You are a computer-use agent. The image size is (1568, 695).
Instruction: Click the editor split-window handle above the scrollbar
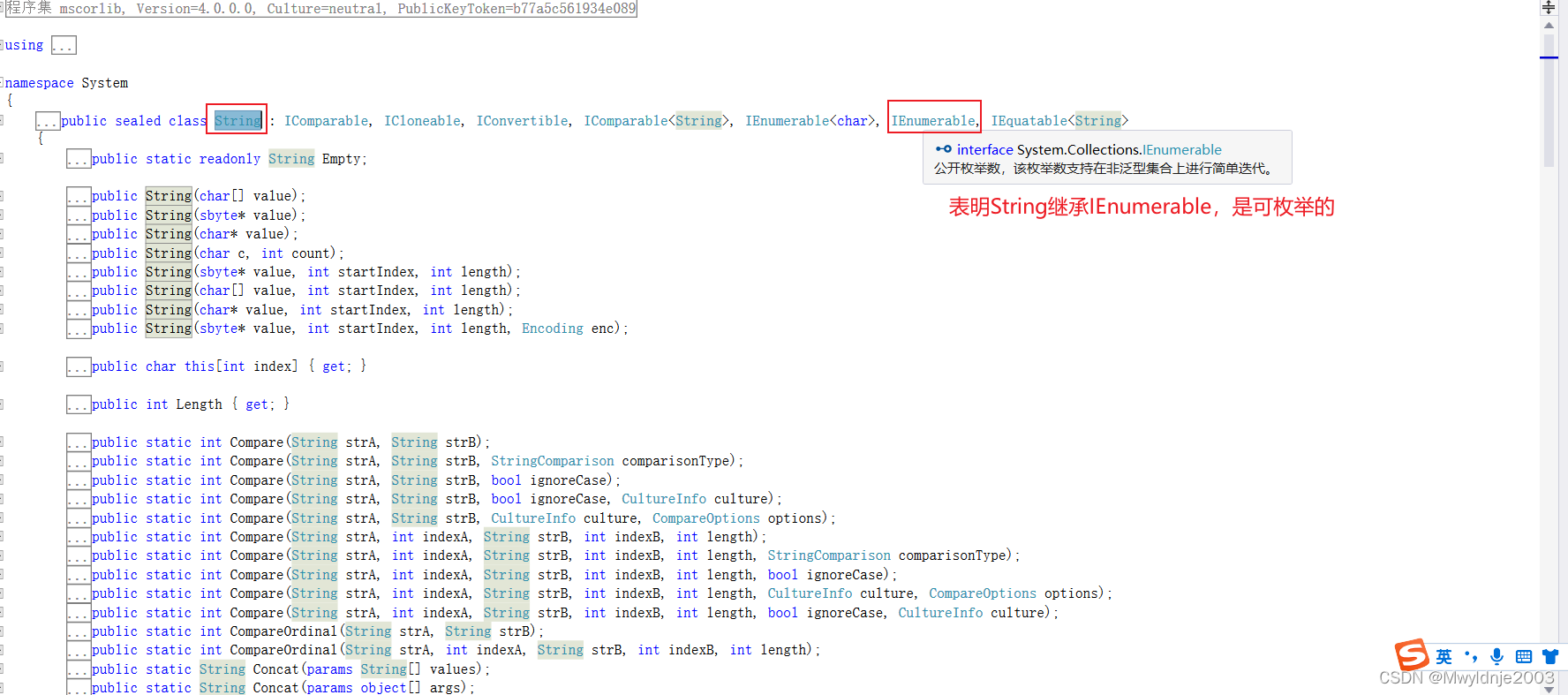tap(1549, 7)
